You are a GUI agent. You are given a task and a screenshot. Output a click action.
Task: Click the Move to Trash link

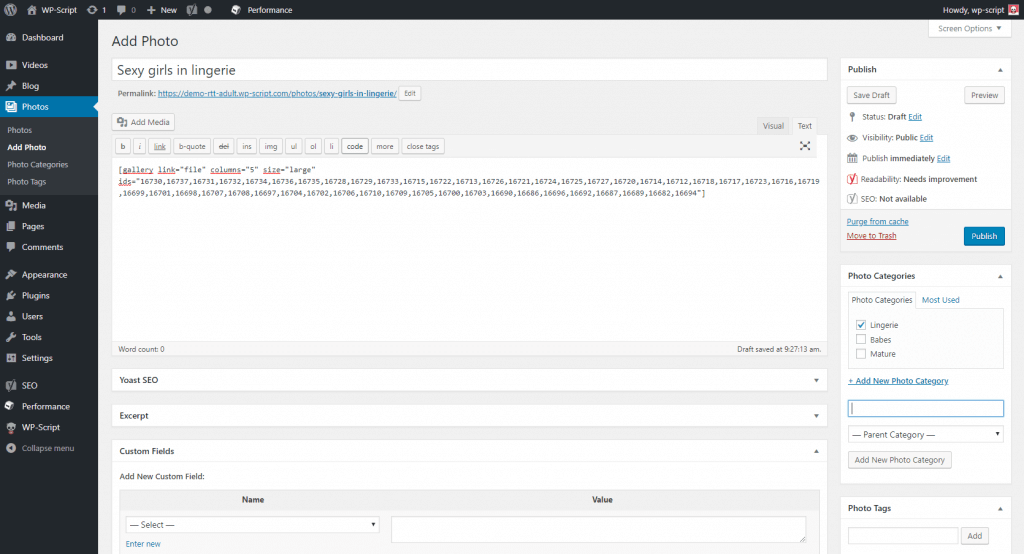(871, 236)
